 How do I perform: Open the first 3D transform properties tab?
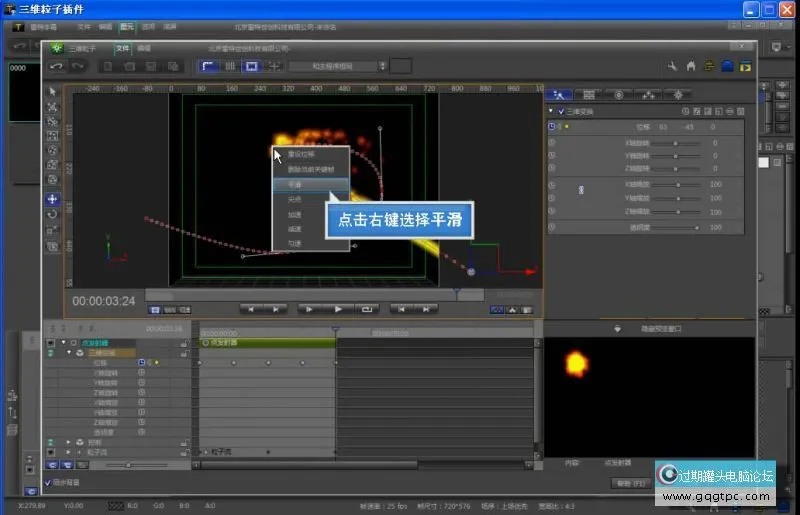point(560,94)
